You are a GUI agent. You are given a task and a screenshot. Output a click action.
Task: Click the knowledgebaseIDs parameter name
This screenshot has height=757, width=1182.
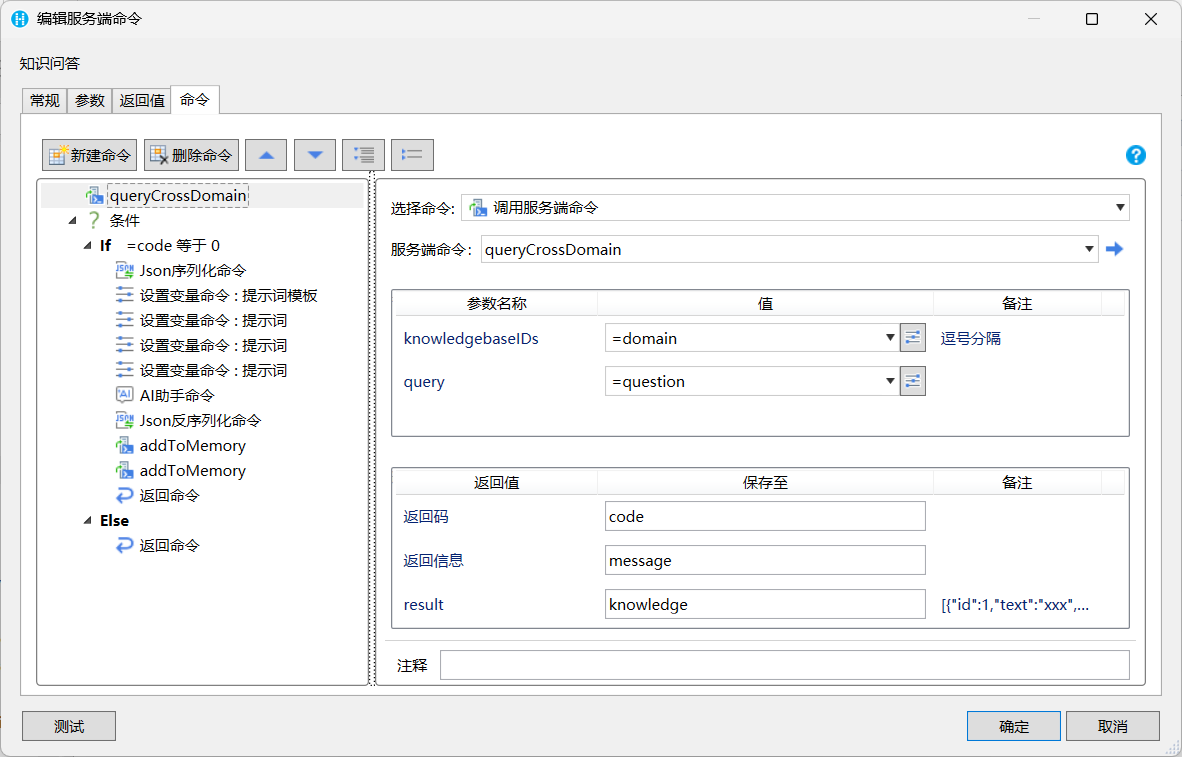pos(471,339)
